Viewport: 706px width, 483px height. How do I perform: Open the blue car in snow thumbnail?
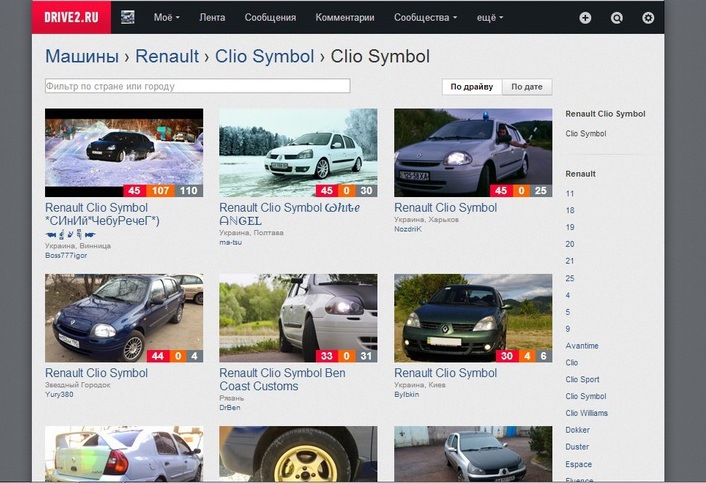(124, 153)
